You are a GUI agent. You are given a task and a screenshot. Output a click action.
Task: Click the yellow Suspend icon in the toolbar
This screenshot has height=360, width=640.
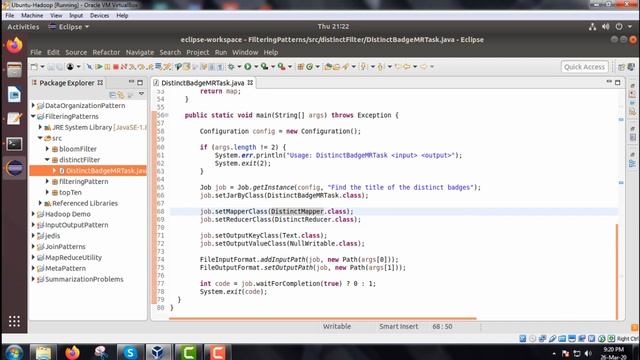pos(107,67)
